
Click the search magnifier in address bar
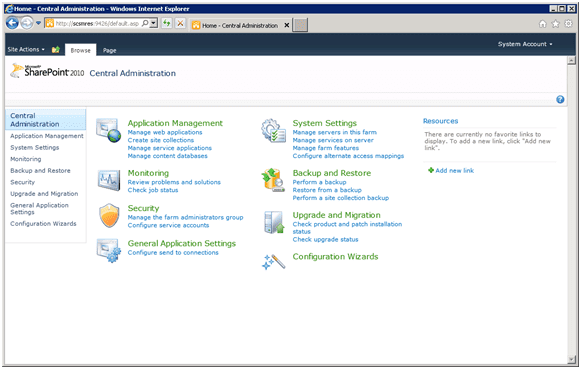[x=145, y=23]
